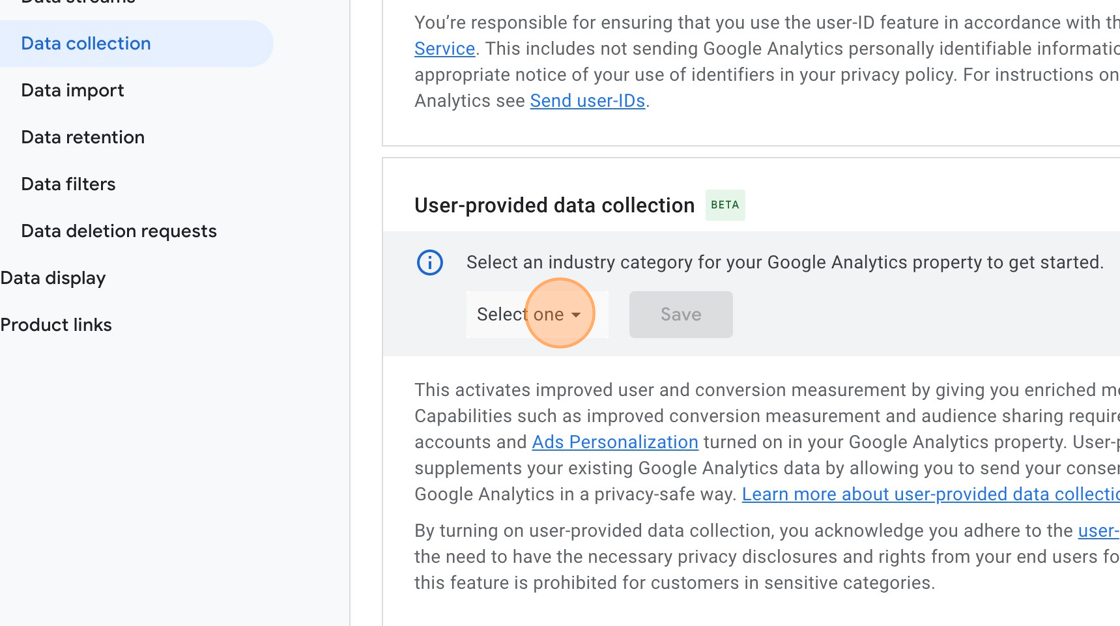This screenshot has width=1120, height=626.
Task: Follow the Send user-IDs link
Action: click(587, 101)
